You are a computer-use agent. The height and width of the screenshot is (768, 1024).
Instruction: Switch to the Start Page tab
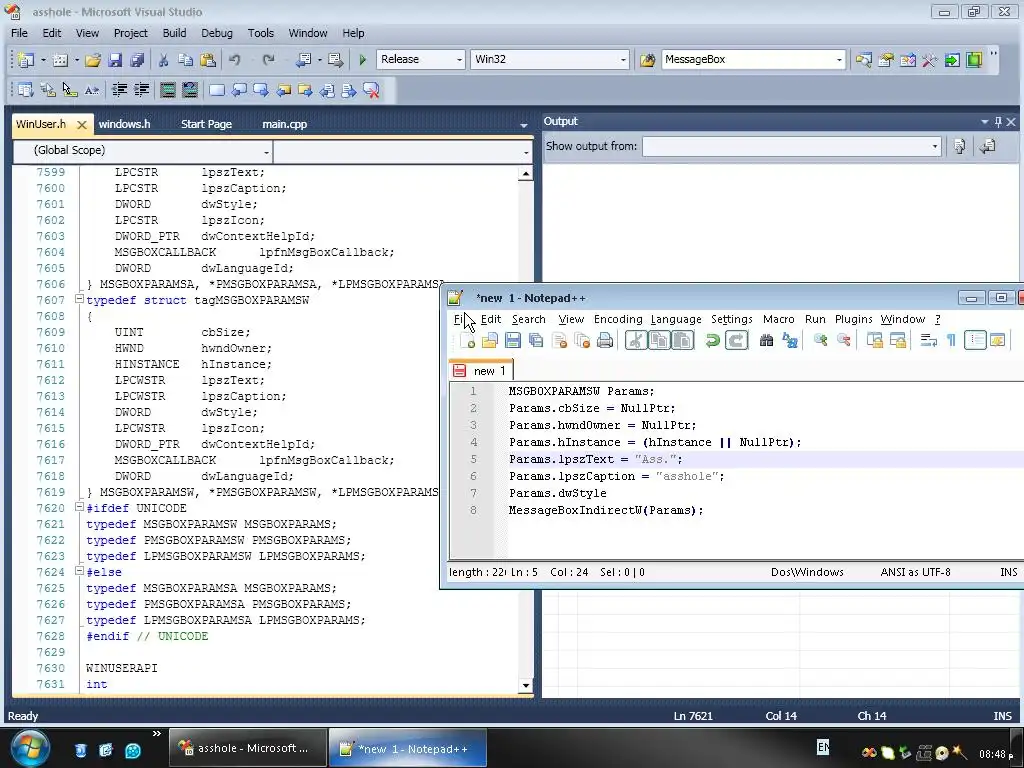click(x=206, y=124)
